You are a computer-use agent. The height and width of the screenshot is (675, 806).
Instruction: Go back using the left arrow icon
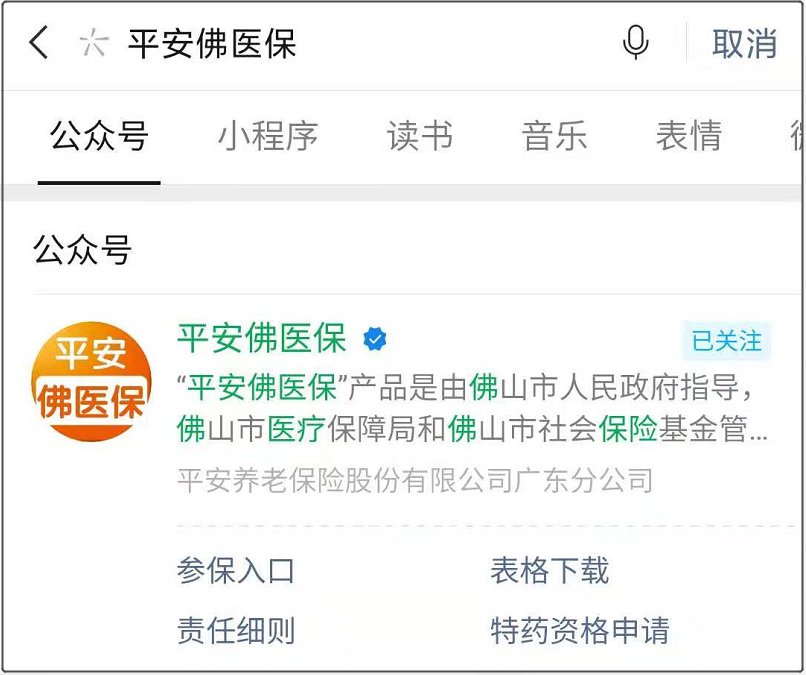coord(39,42)
